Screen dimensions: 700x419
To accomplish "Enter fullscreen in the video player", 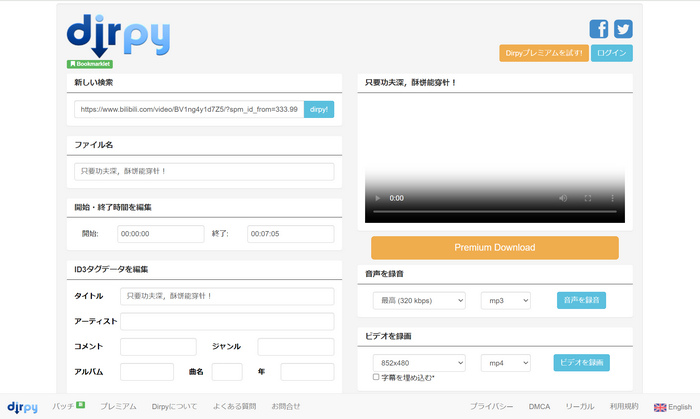I will tap(588, 198).
